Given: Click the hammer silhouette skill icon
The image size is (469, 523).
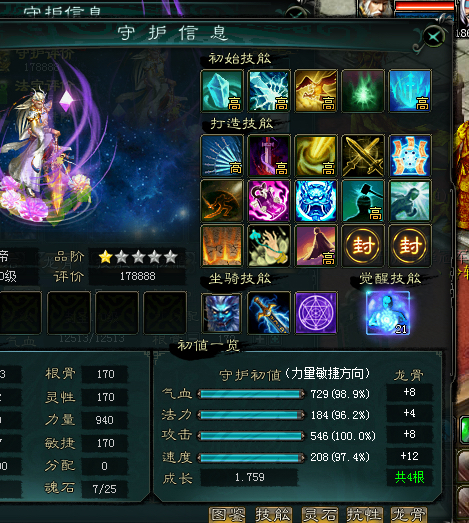Looking at the screenshot, I should [363, 201].
